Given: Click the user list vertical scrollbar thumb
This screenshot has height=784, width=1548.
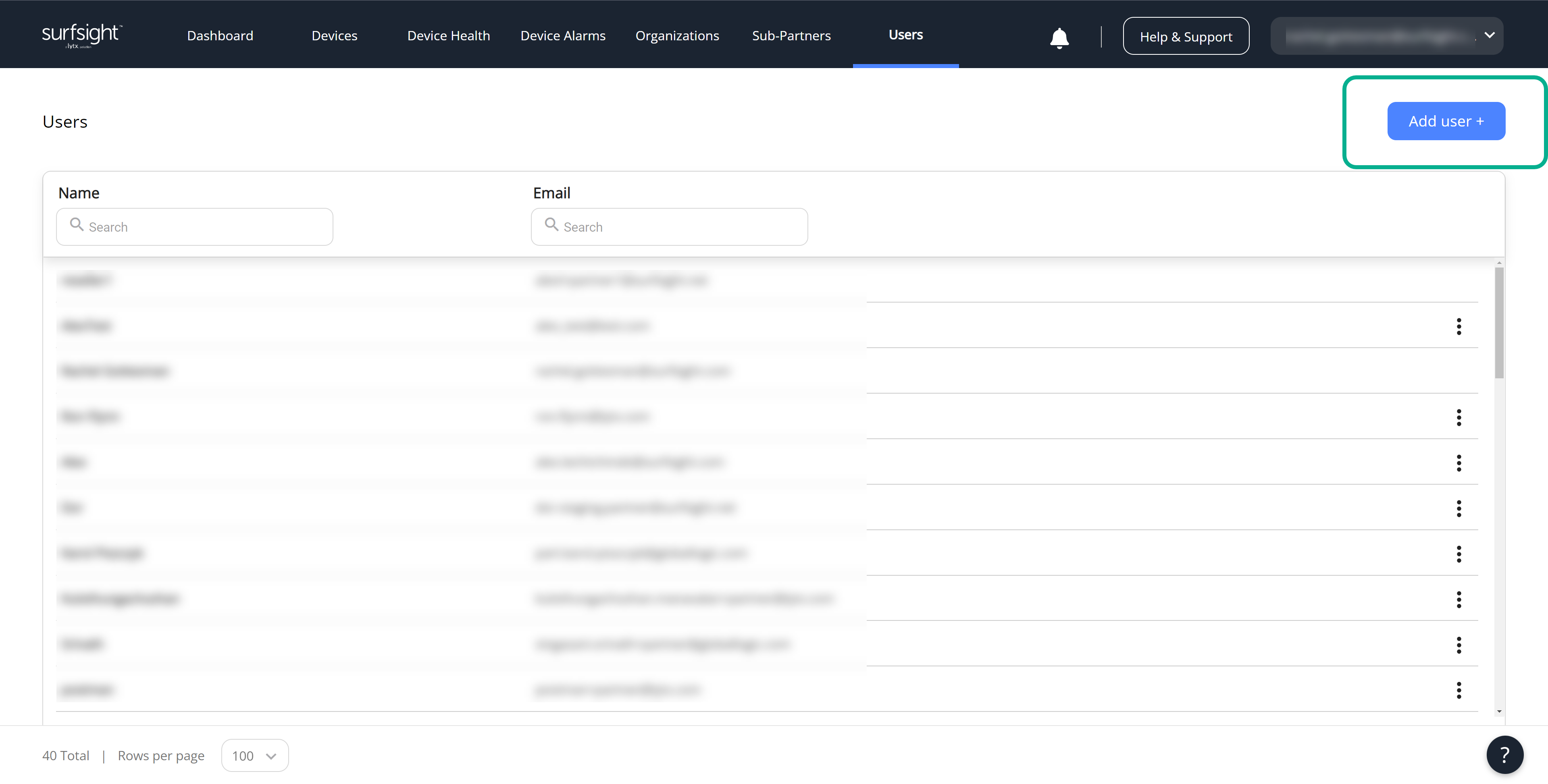Looking at the screenshot, I should point(1499,323).
